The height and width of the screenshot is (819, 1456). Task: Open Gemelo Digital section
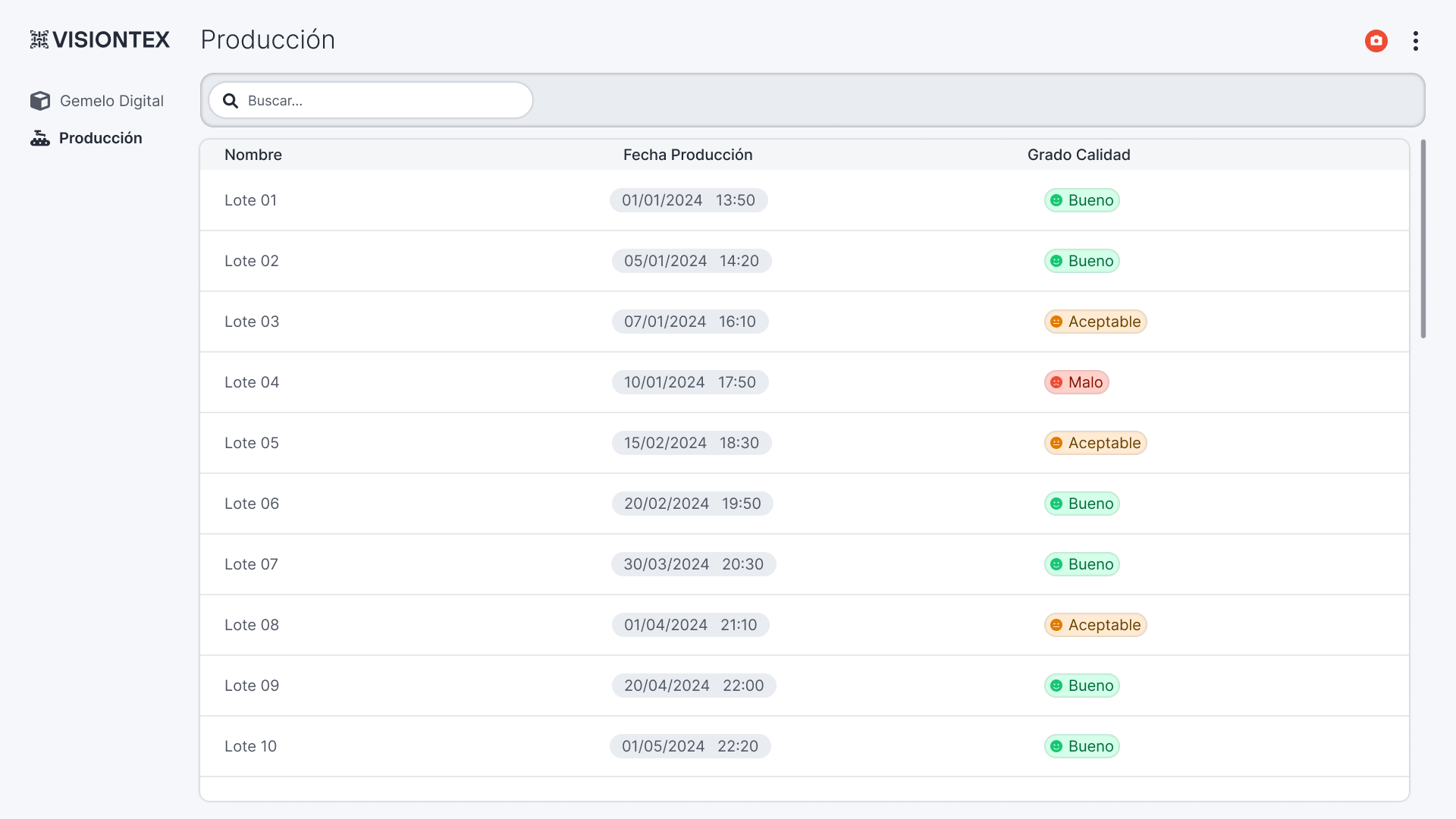pos(97,101)
